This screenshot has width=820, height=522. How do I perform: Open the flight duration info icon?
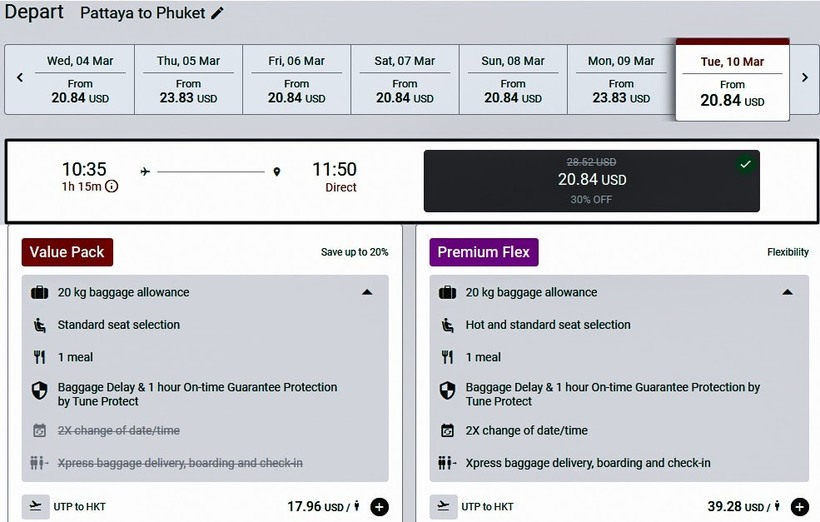click(x=111, y=186)
